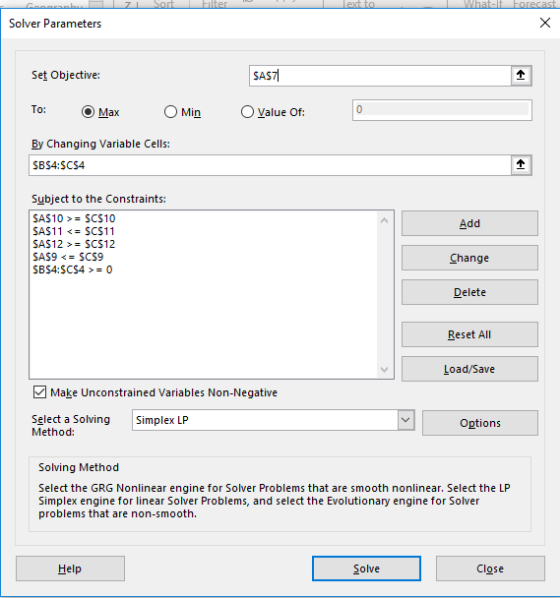Select constraint $A$11 <= $C$11

74,231
